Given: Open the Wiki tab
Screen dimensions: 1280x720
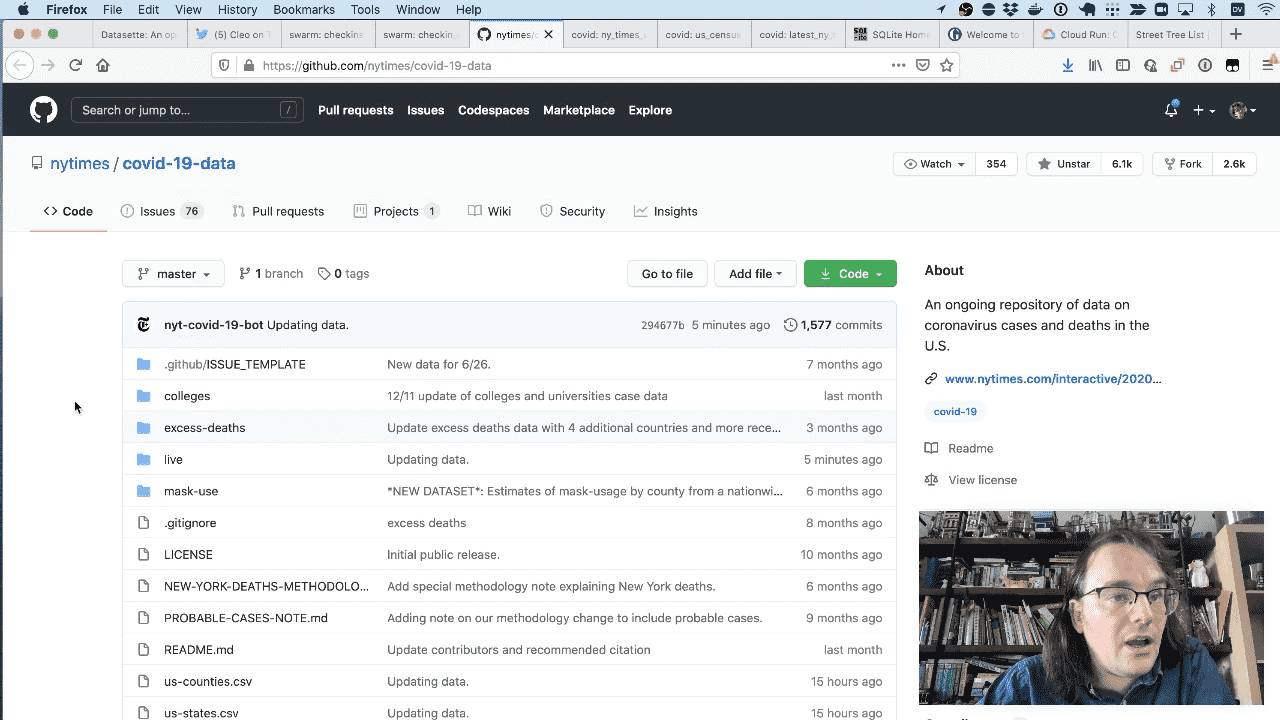Looking at the screenshot, I should tap(489, 211).
